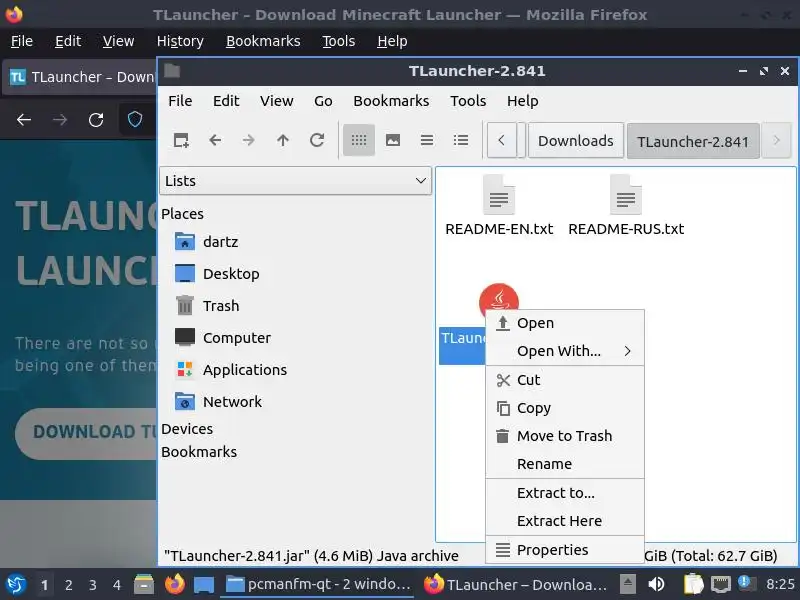Go up to parent folder arrow

click(283, 140)
